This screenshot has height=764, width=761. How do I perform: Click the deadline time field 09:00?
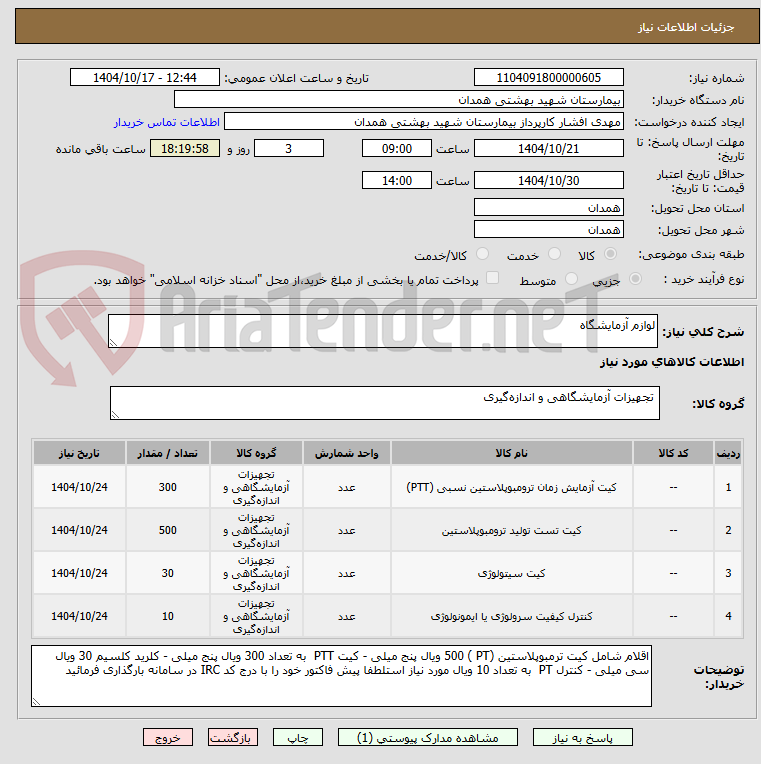pos(397,149)
